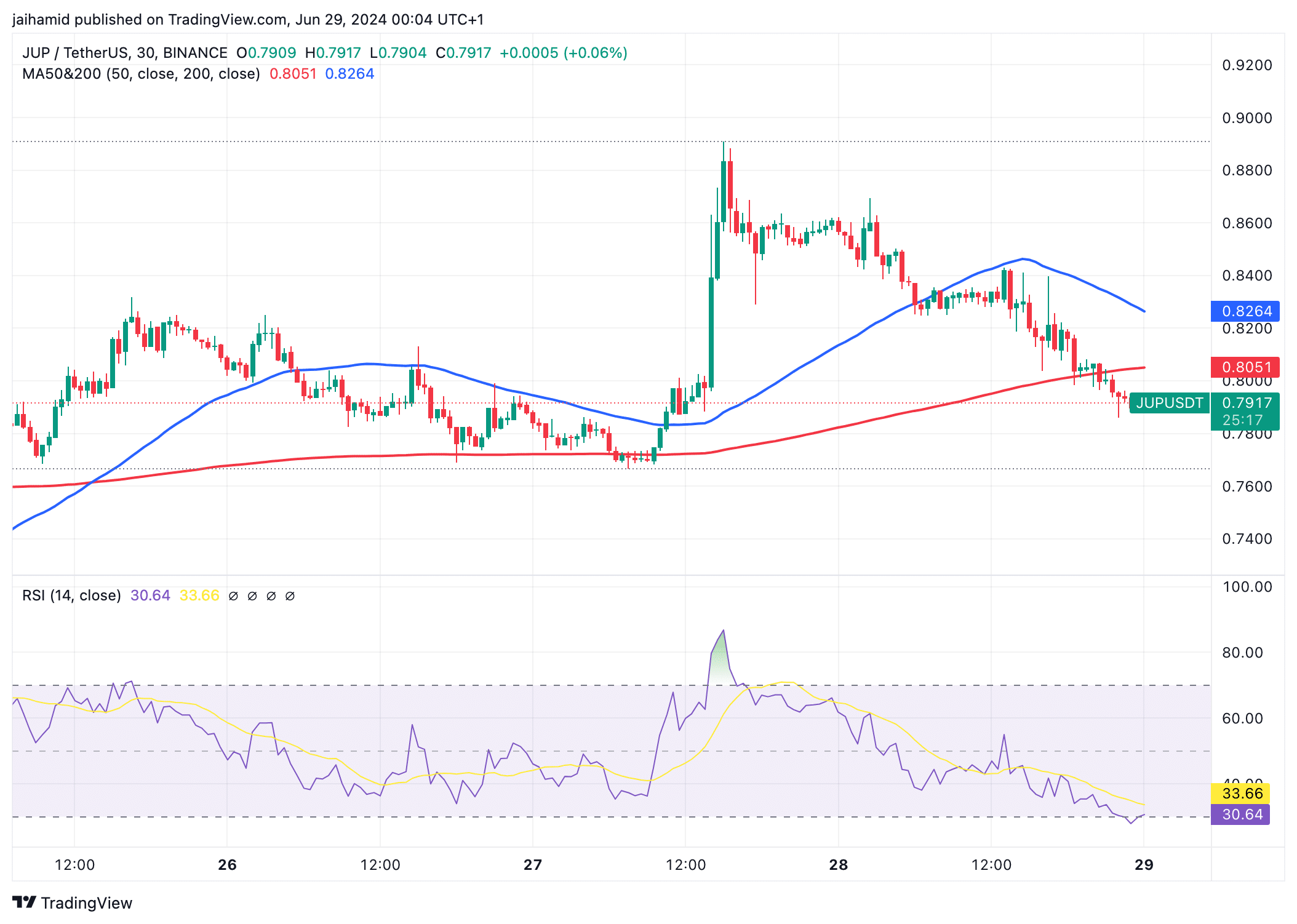Viewport: 1297px width, 924px height.
Task: Click the 100.00 RSI axis label
Action: point(1247,587)
